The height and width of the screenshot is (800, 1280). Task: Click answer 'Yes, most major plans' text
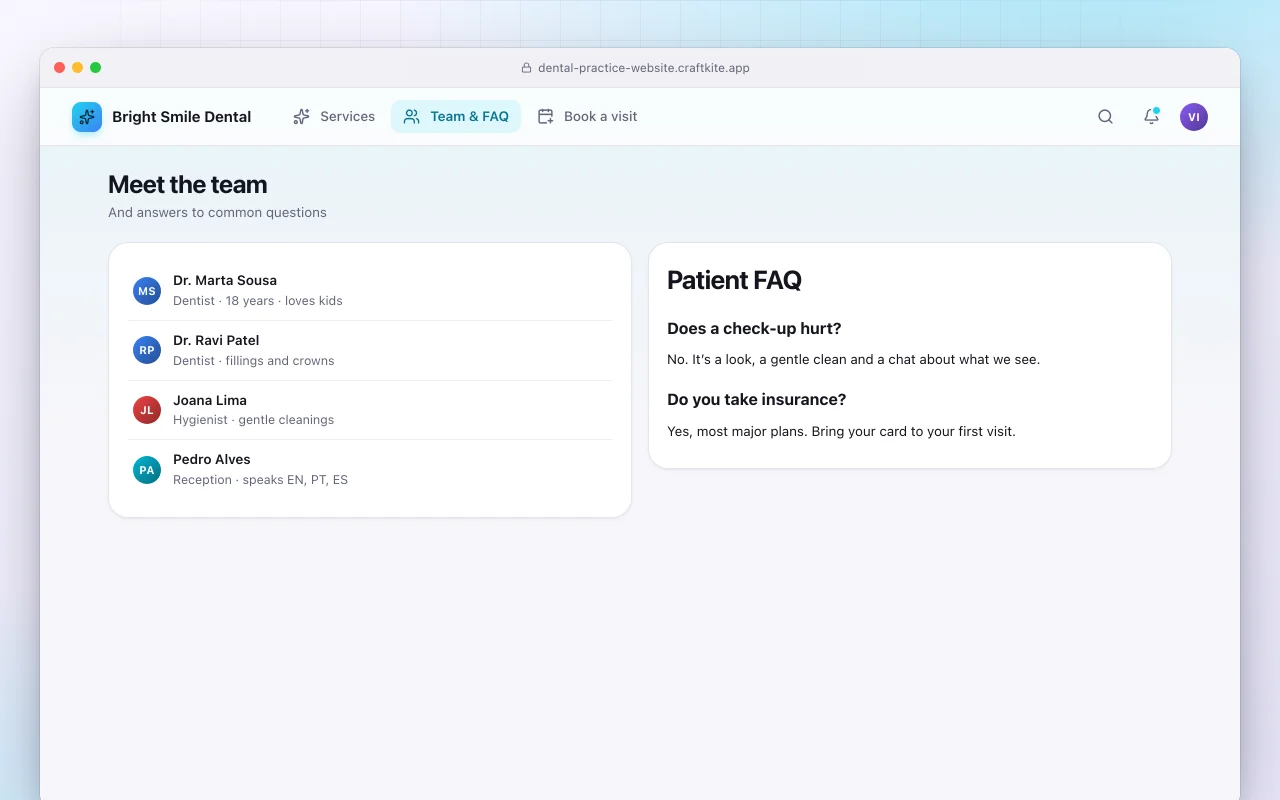841,432
